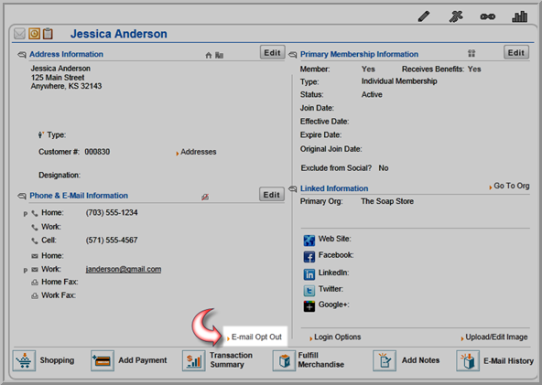
Task: Click the E-mail Opt Out link
Action: pyautogui.click(x=256, y=337)
